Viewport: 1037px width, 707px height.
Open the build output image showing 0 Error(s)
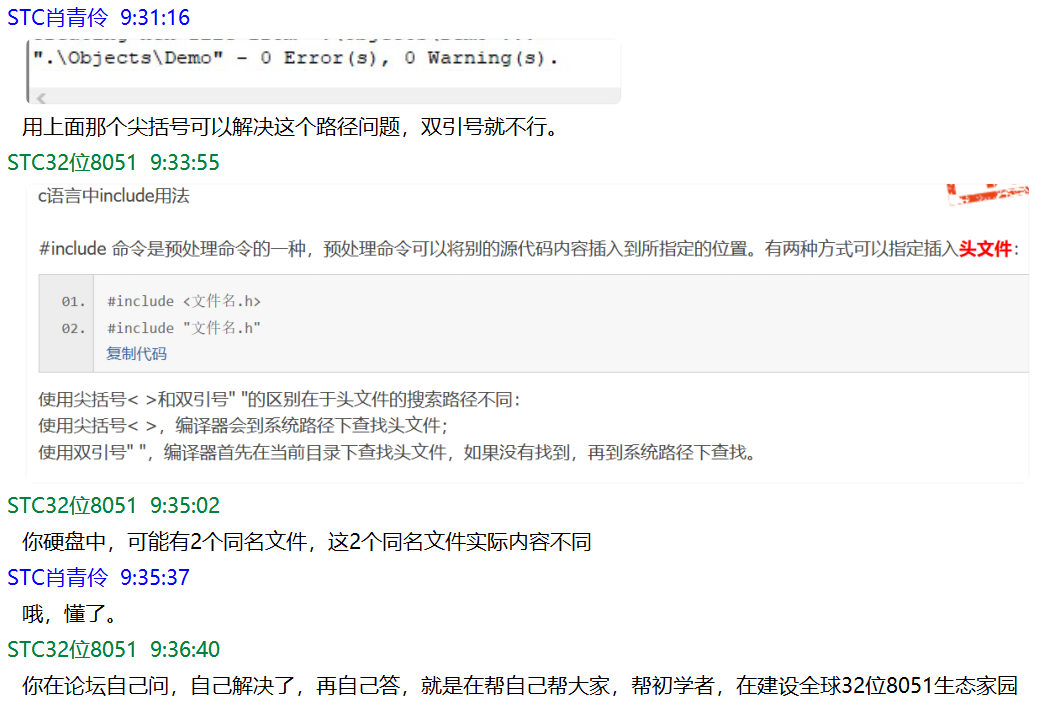click(323, 70)
